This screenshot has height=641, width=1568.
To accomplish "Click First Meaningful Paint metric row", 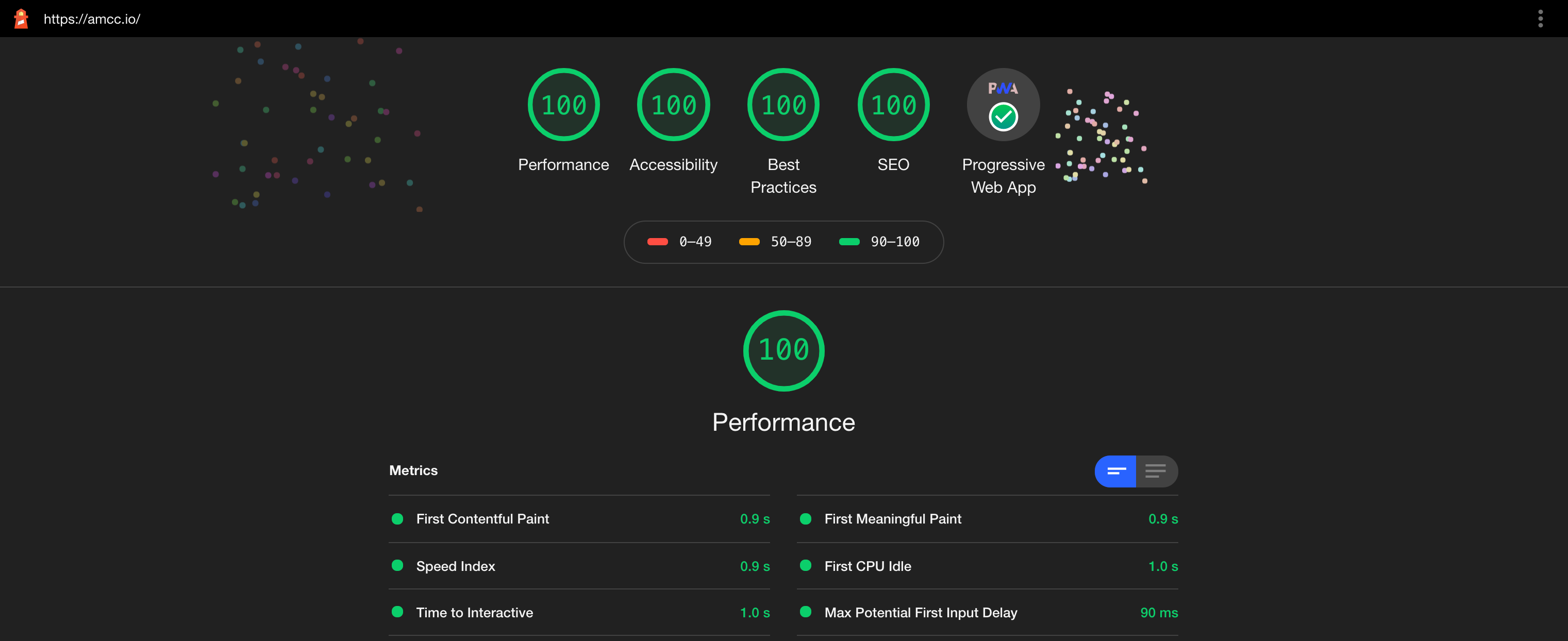I will coord(892,519).
